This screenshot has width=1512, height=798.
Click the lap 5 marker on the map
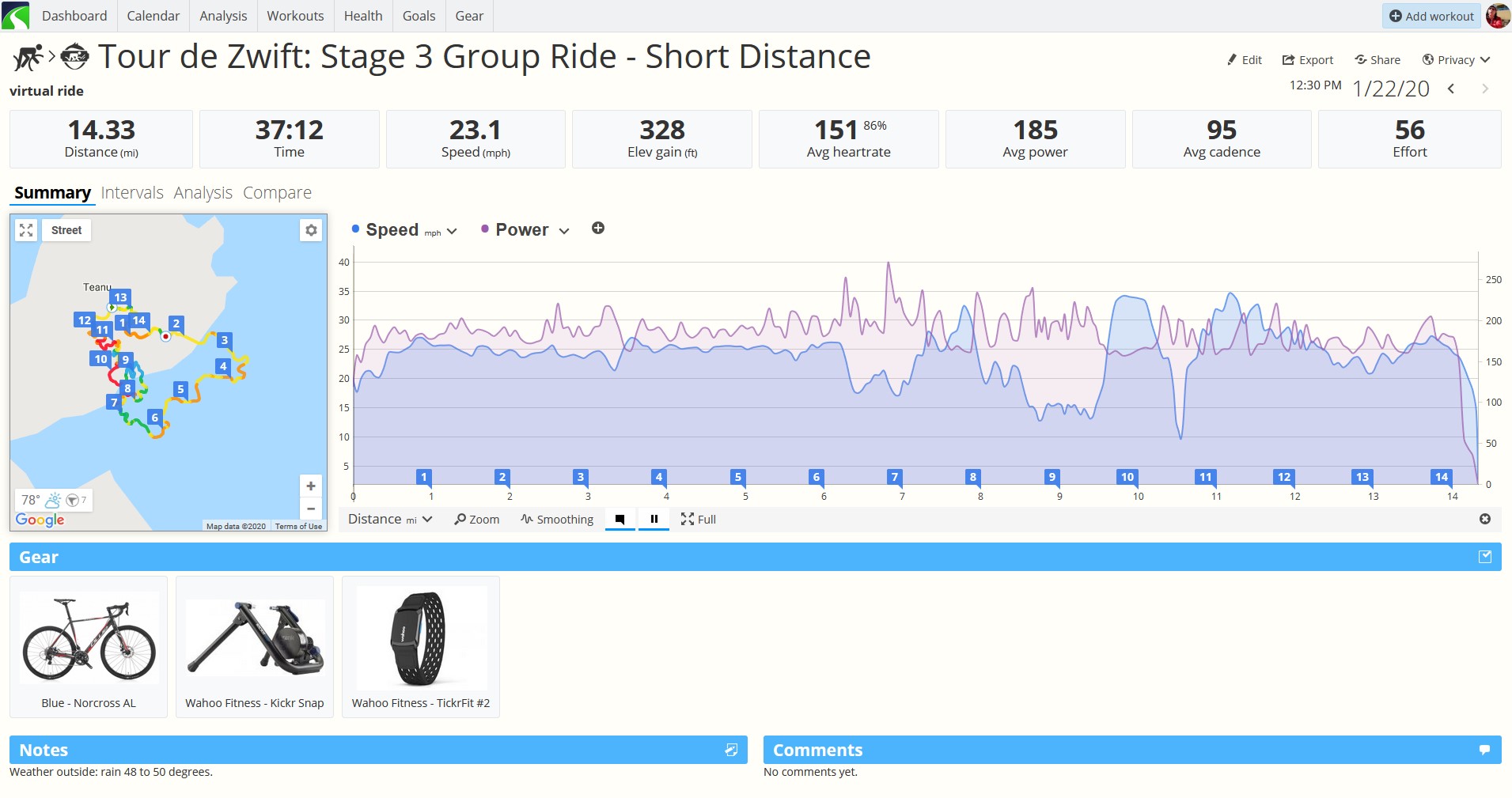click(181, 389)
